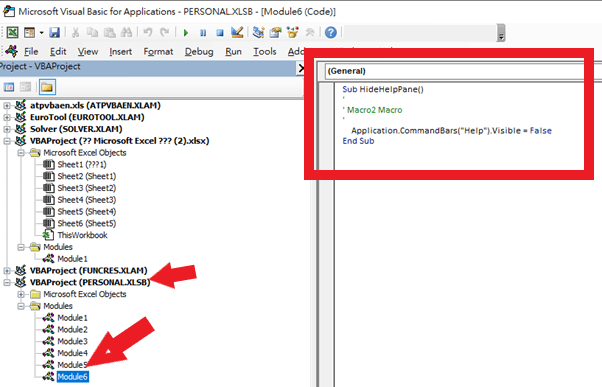This screenshot has width=602, height=387.
Task: Open Object Browser toolbar icon
Action: (293, 32)
